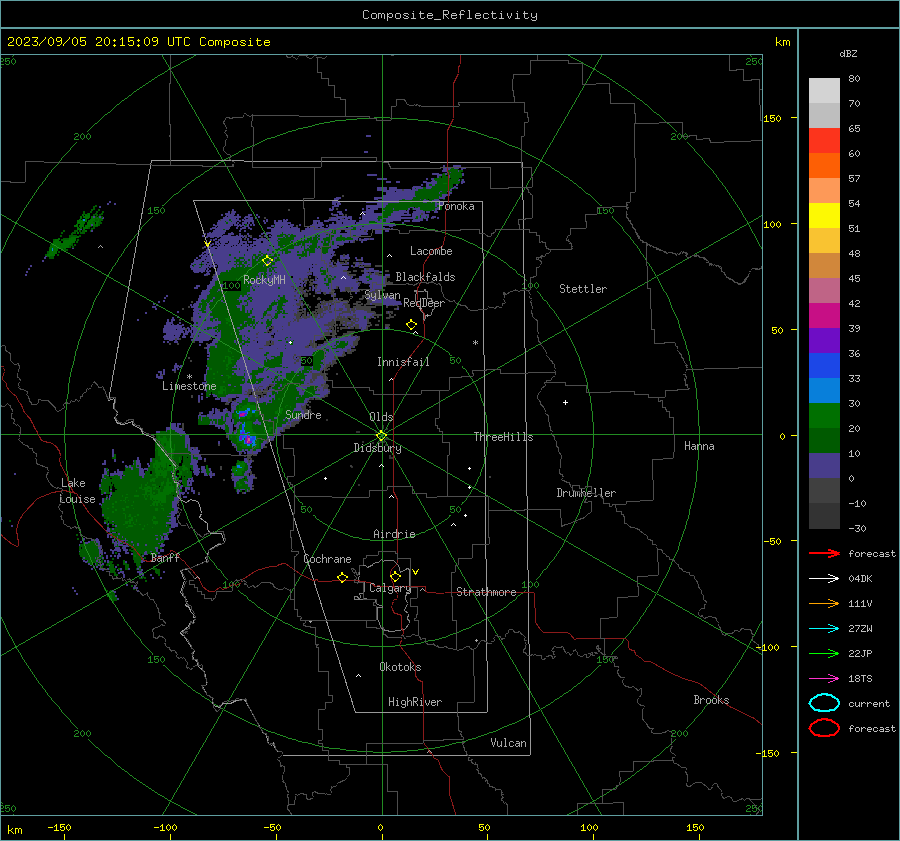The image size is (900, 841).
Task: Click the 20 dBZ green color swatch
Action: click(824, 416)
